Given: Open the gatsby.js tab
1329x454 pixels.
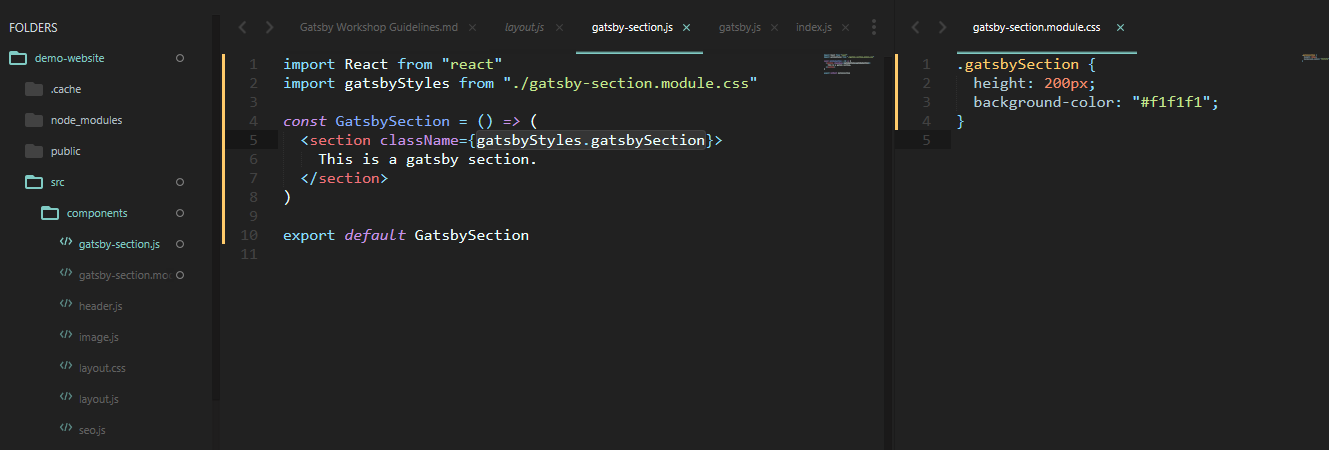Looking at the screenshot, I should click(x=740, y=27).
